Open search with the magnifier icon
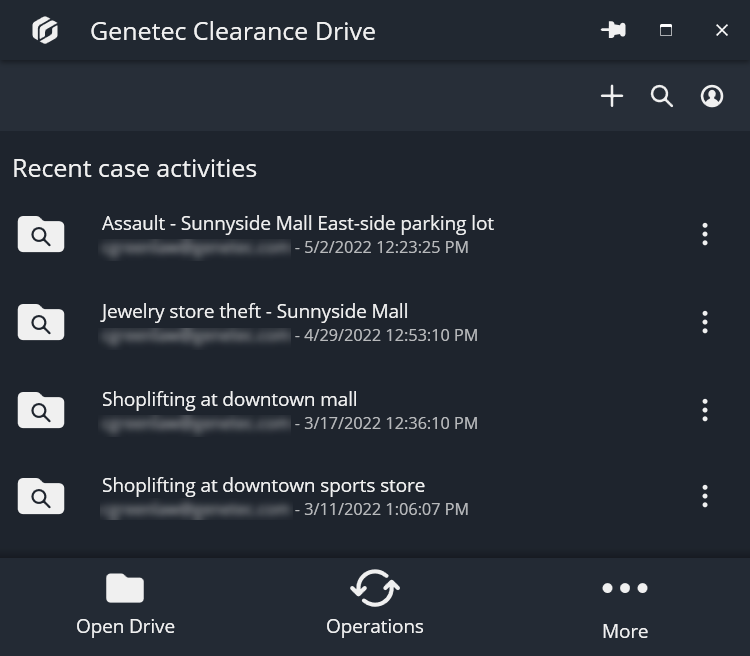This screenshot has width=750, height=656. point(662,96)
